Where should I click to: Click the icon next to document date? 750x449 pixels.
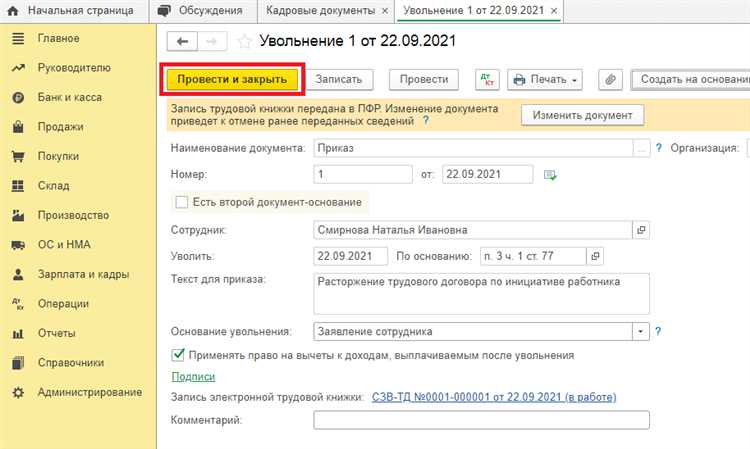pyautogui.click(x=550, y=175)
